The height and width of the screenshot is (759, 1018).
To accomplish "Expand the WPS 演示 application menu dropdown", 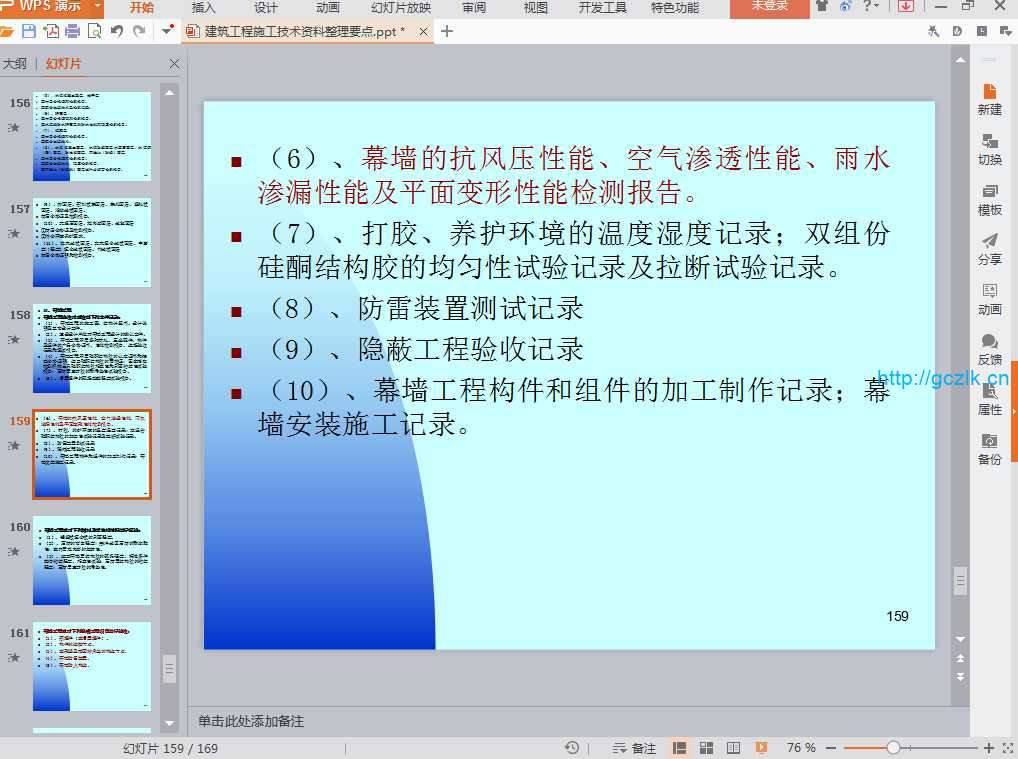I will pos(97,7).
